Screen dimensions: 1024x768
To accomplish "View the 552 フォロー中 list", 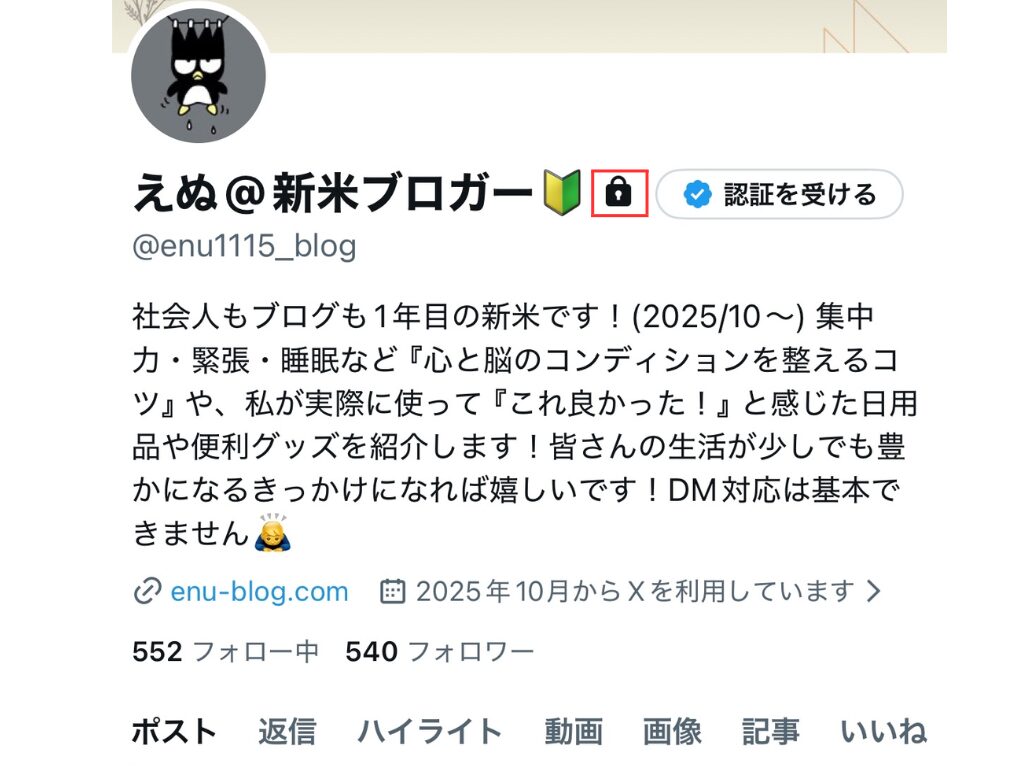I will (x=225, y=652).
